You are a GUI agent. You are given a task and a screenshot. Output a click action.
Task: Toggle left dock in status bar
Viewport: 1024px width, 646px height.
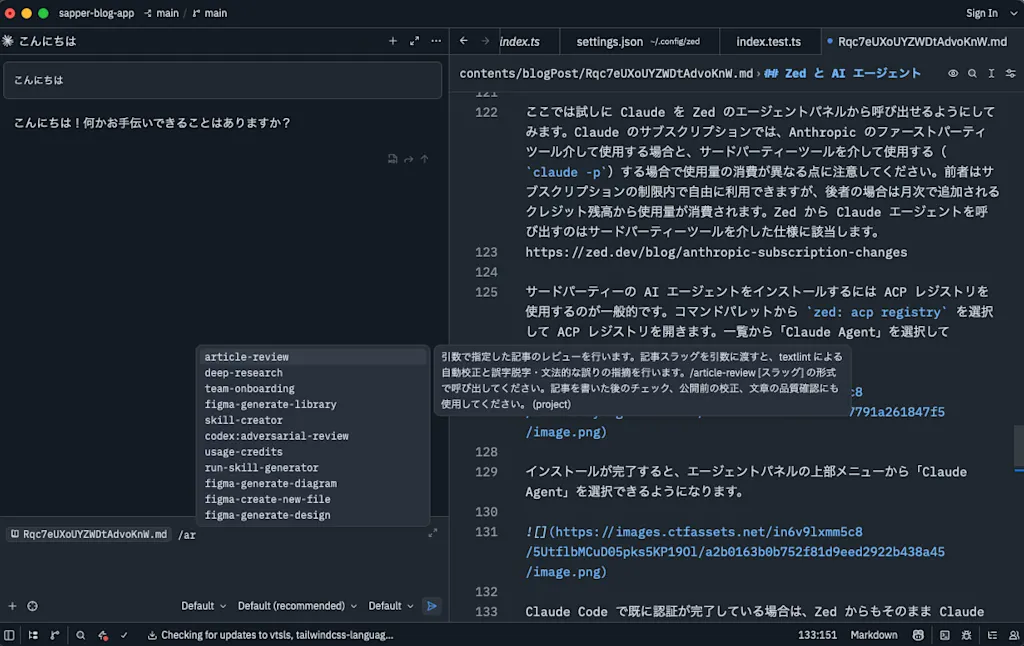(9, 635)
